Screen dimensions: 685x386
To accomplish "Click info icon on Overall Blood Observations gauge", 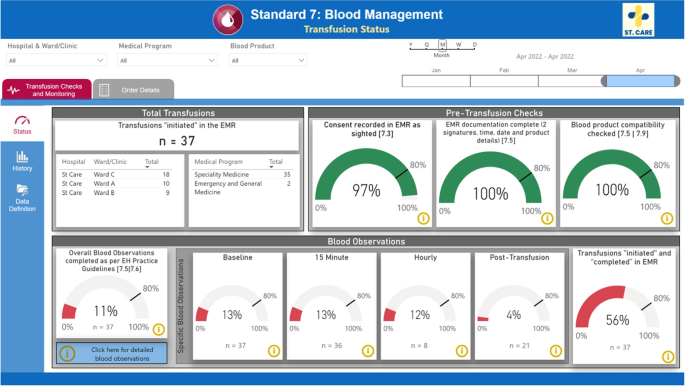I will (x=159, y=329).
